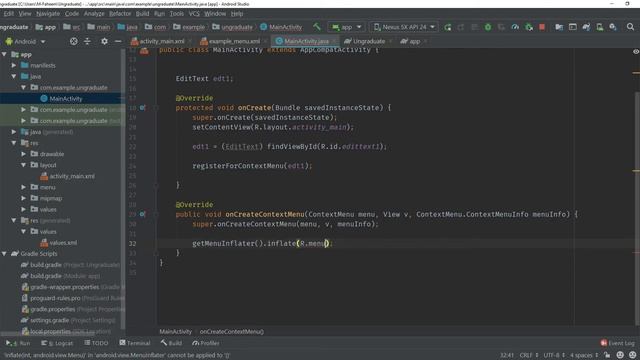Image resolution: width=640 pixels, height=360 pixels.
Task: Open the VCS menu
Action: tap(194, 13)
